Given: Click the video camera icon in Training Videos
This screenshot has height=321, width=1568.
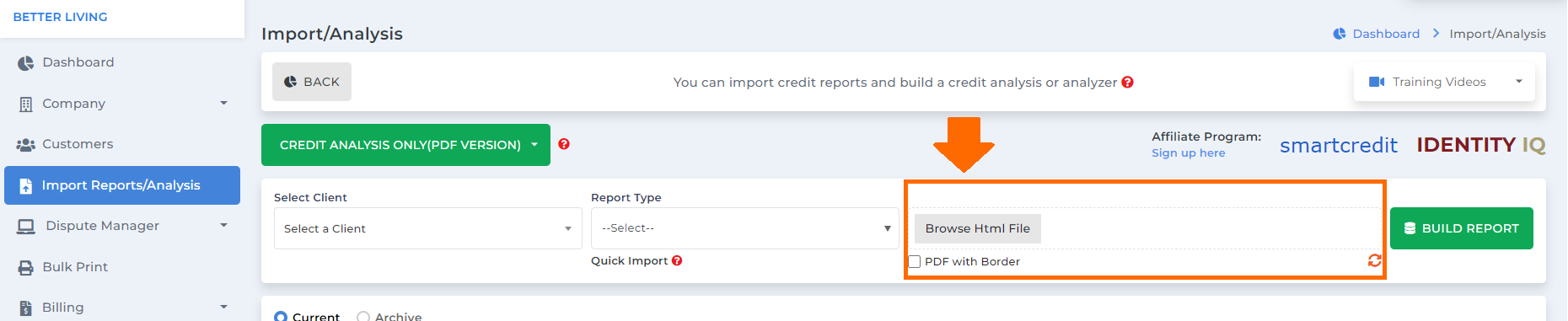Looking at the screenshot, I should [1377, 82].
